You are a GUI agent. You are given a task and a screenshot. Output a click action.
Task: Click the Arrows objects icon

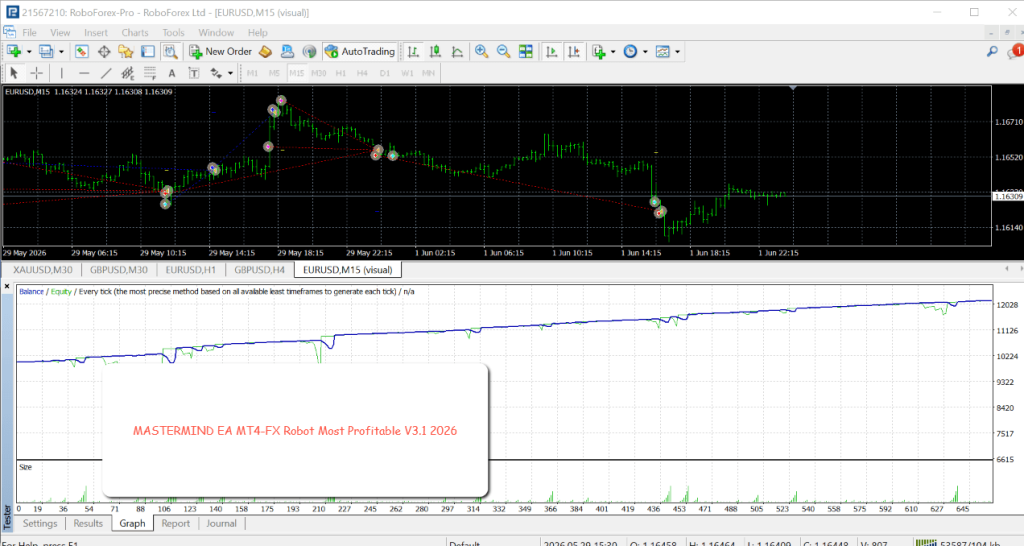pyautogui.click(x=216, y=73)
